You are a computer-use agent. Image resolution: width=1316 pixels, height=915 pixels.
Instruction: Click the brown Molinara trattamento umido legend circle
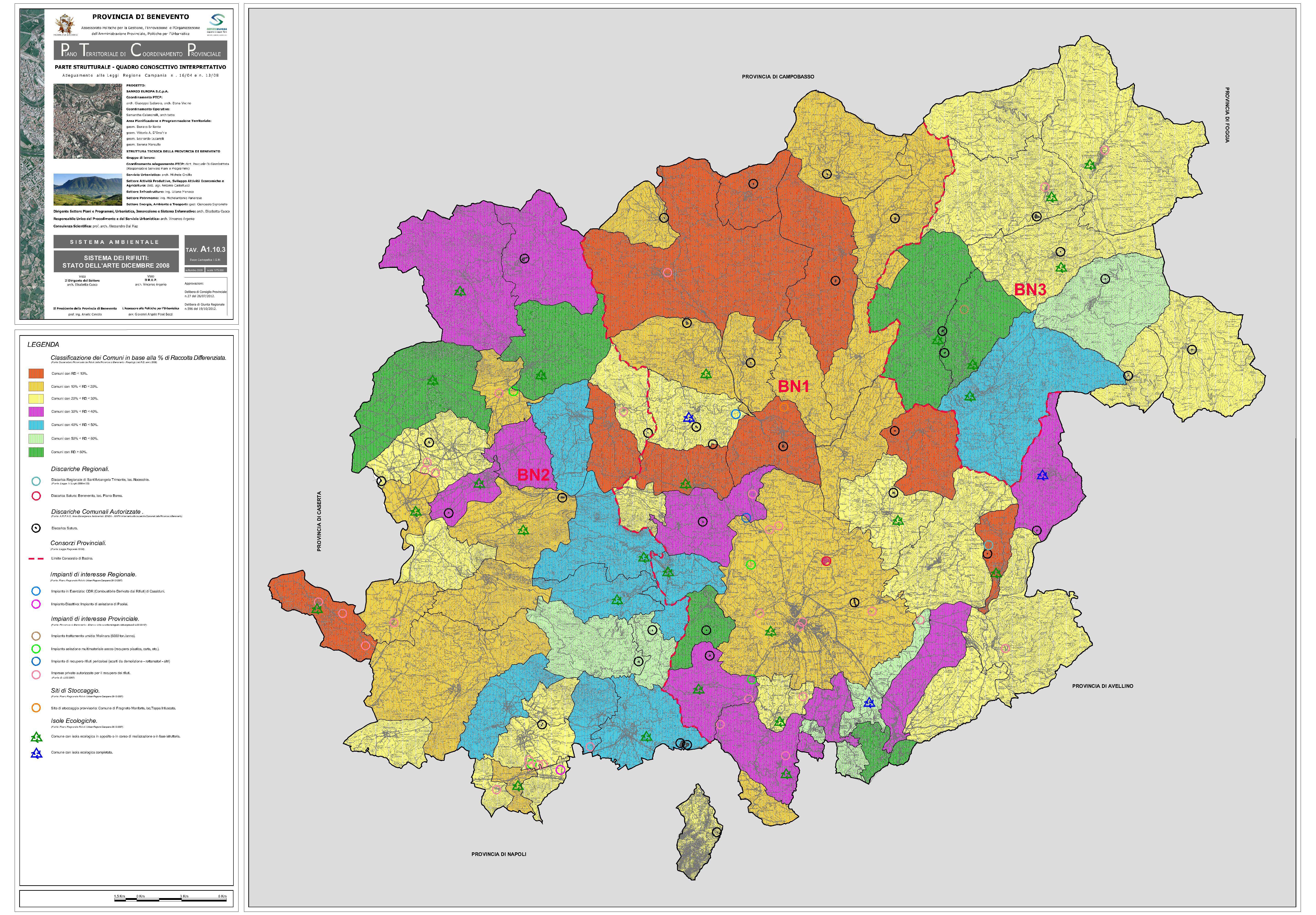tap(36, 635)
